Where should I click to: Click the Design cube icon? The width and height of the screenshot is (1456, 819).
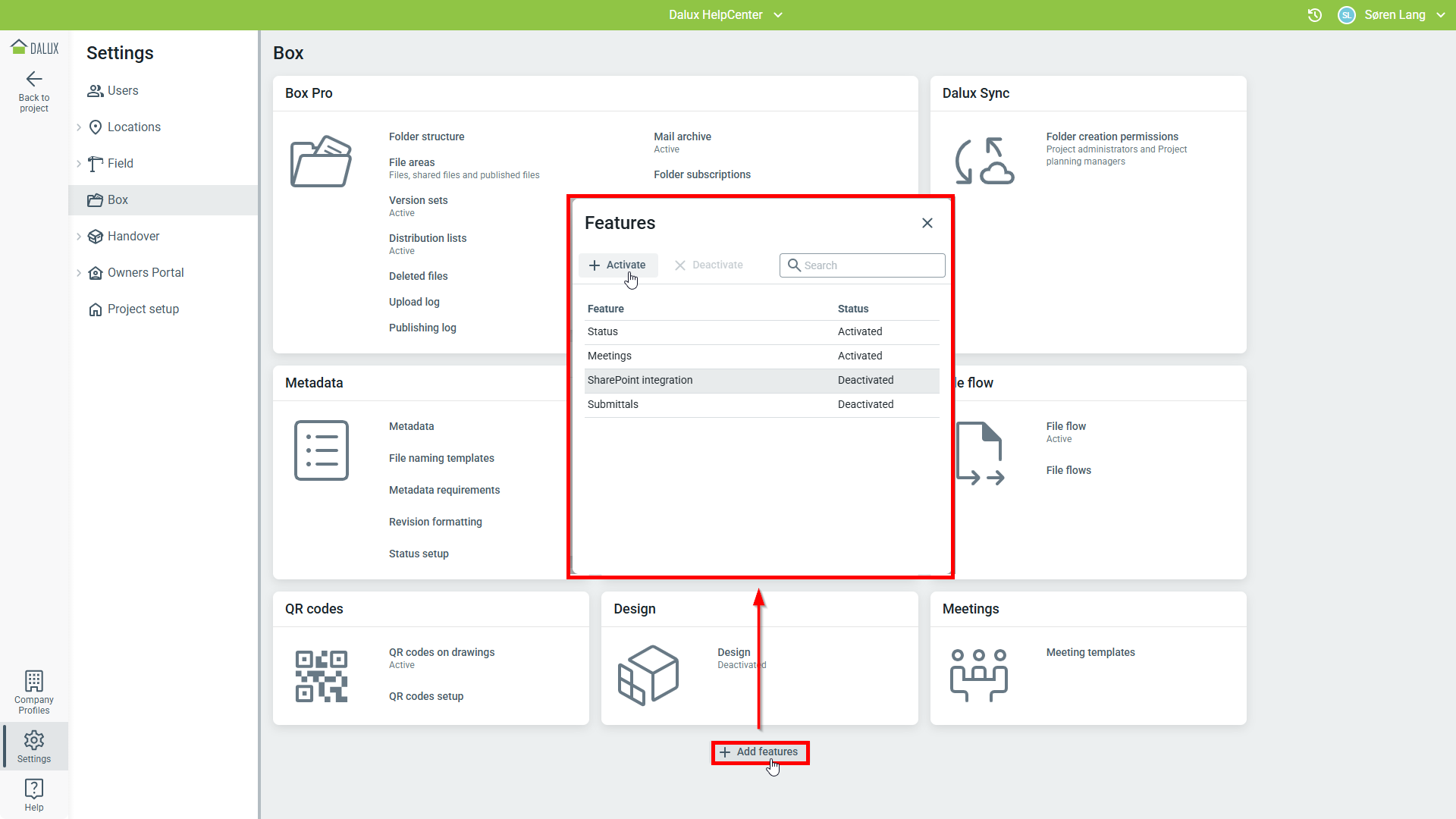tap(648, 675)
